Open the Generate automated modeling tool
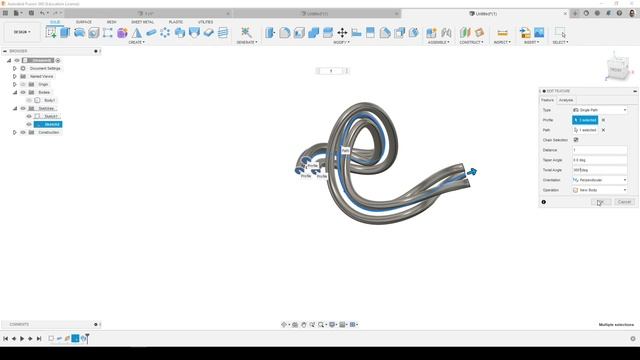The image size is (640, 360). 246,32
